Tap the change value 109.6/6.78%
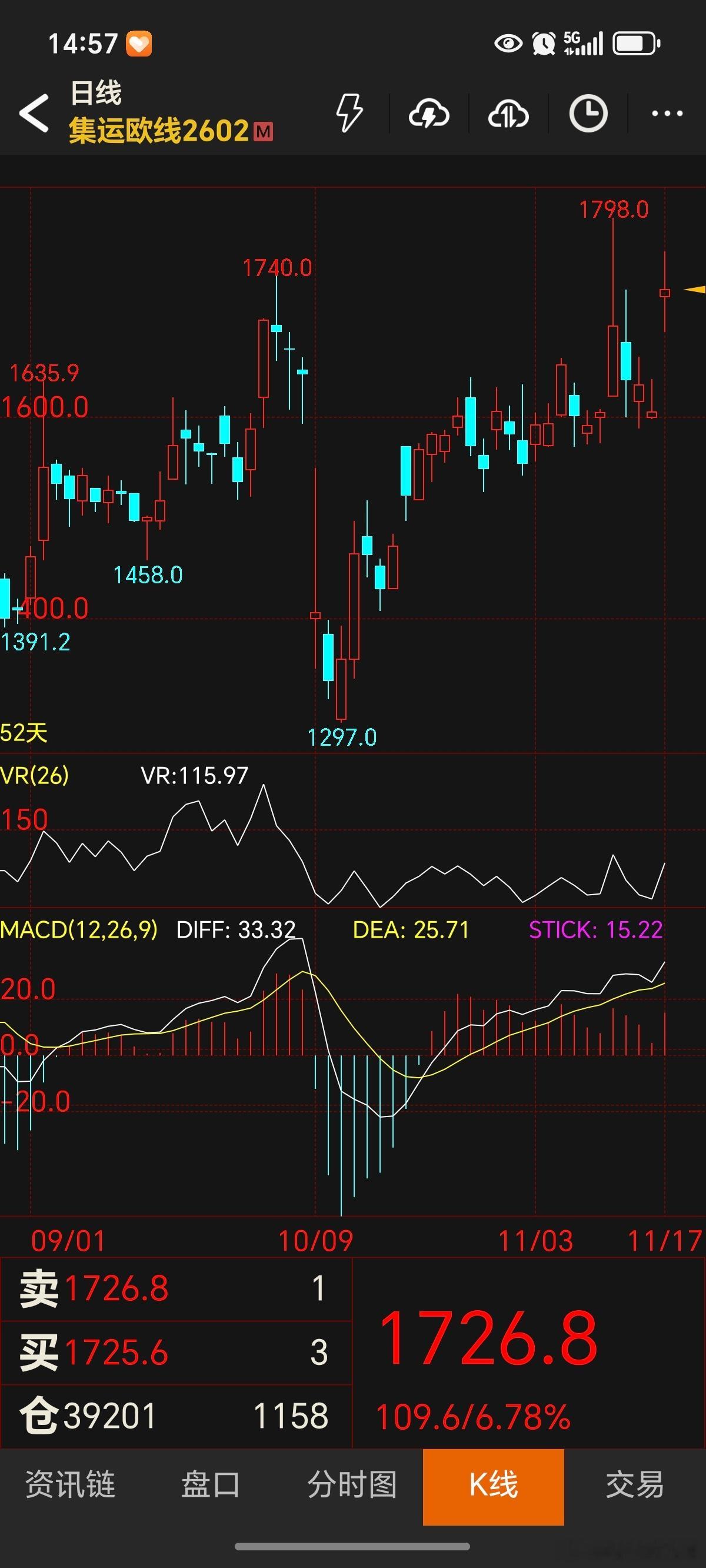The image size is (706, 1568). 474,1418
